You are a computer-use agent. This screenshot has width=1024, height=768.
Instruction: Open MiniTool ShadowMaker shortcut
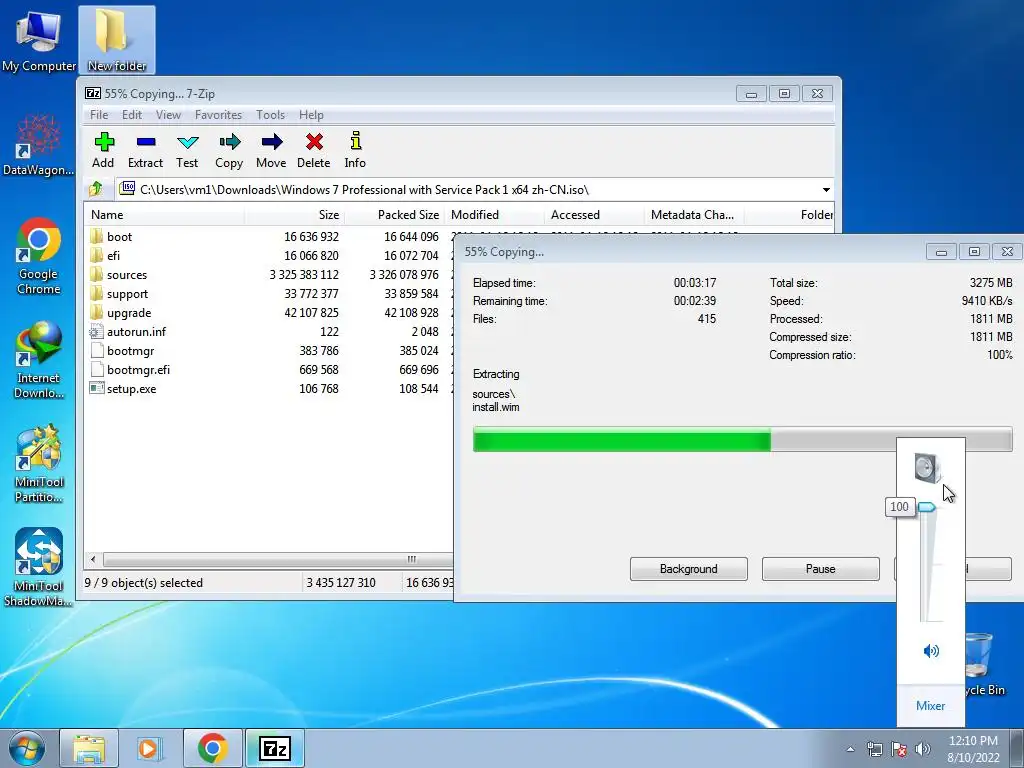pyautogui.click(x=39, y=567)
